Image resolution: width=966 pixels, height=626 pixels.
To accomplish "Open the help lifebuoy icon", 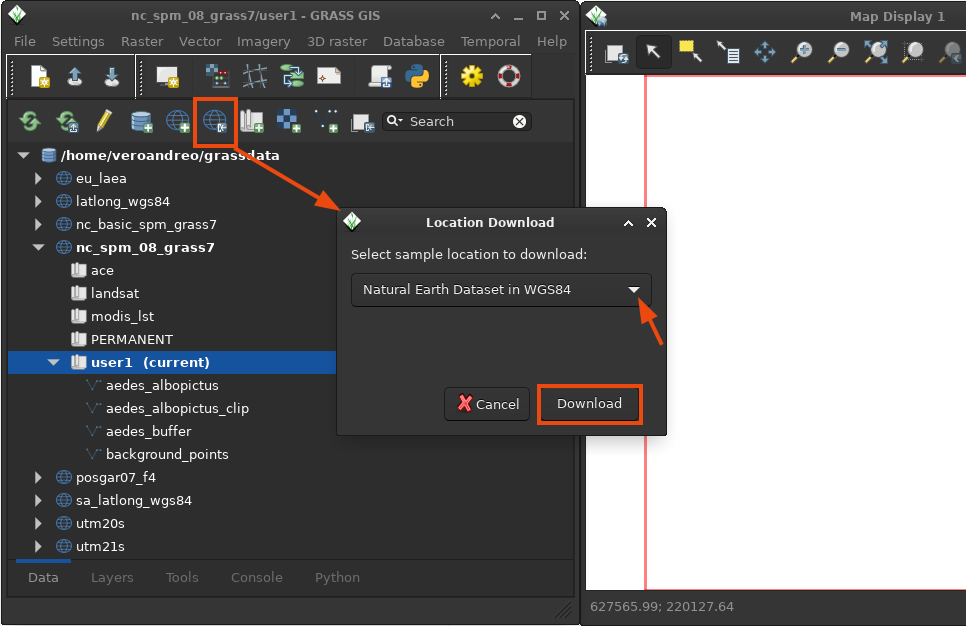I will (x=509, y=76).
